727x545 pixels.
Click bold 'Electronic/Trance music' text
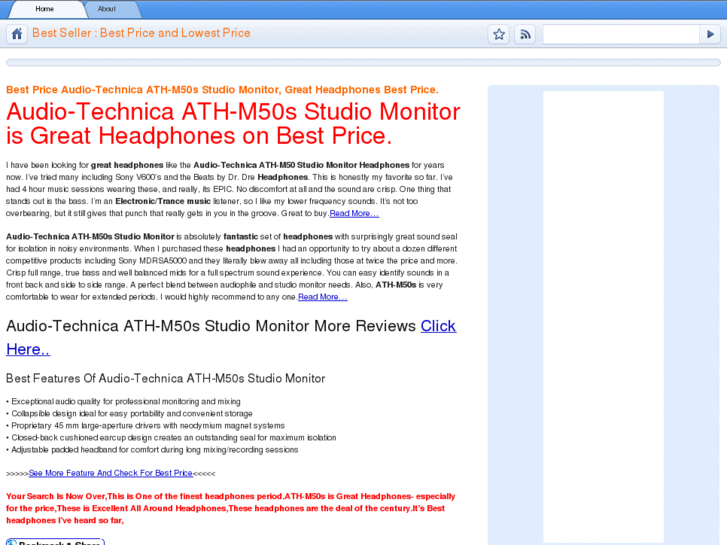[x=163, y=201]
